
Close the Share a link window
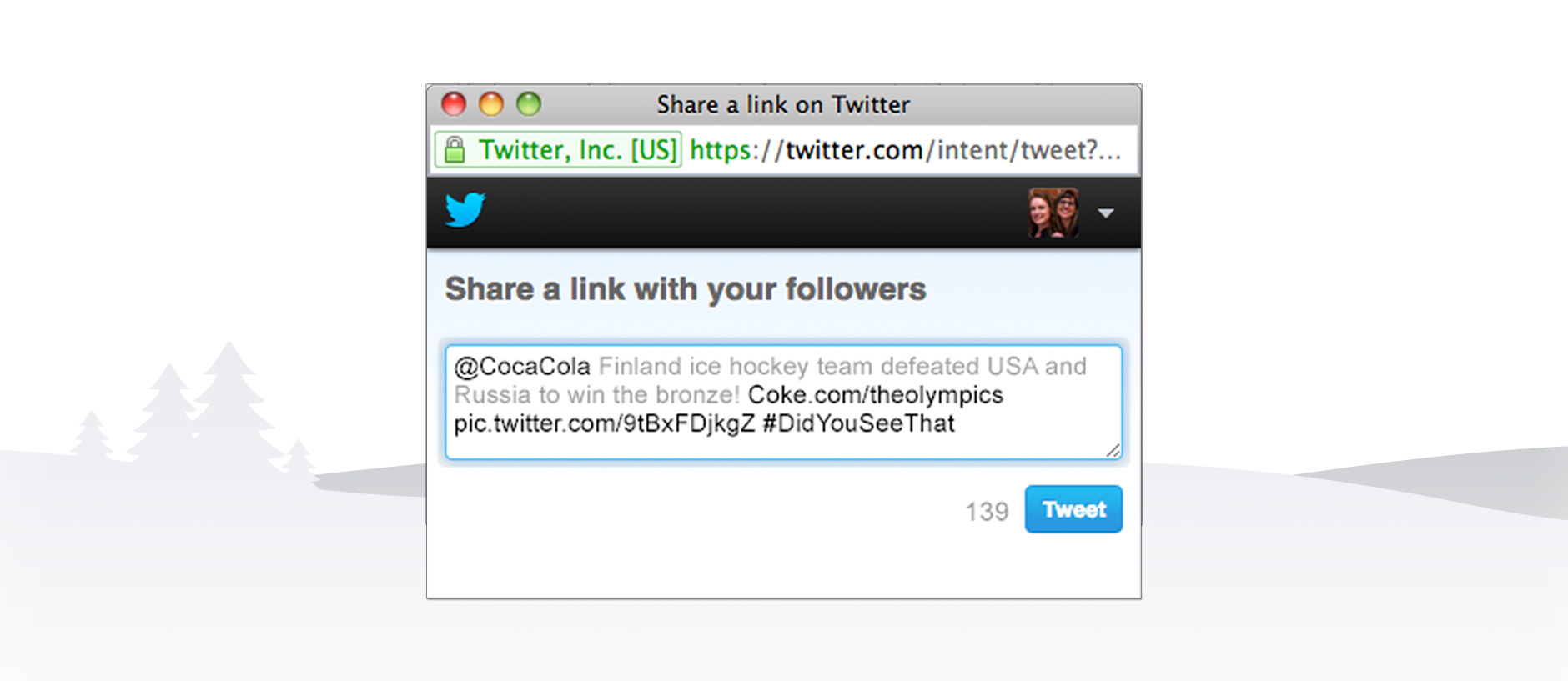coord(454,104)
